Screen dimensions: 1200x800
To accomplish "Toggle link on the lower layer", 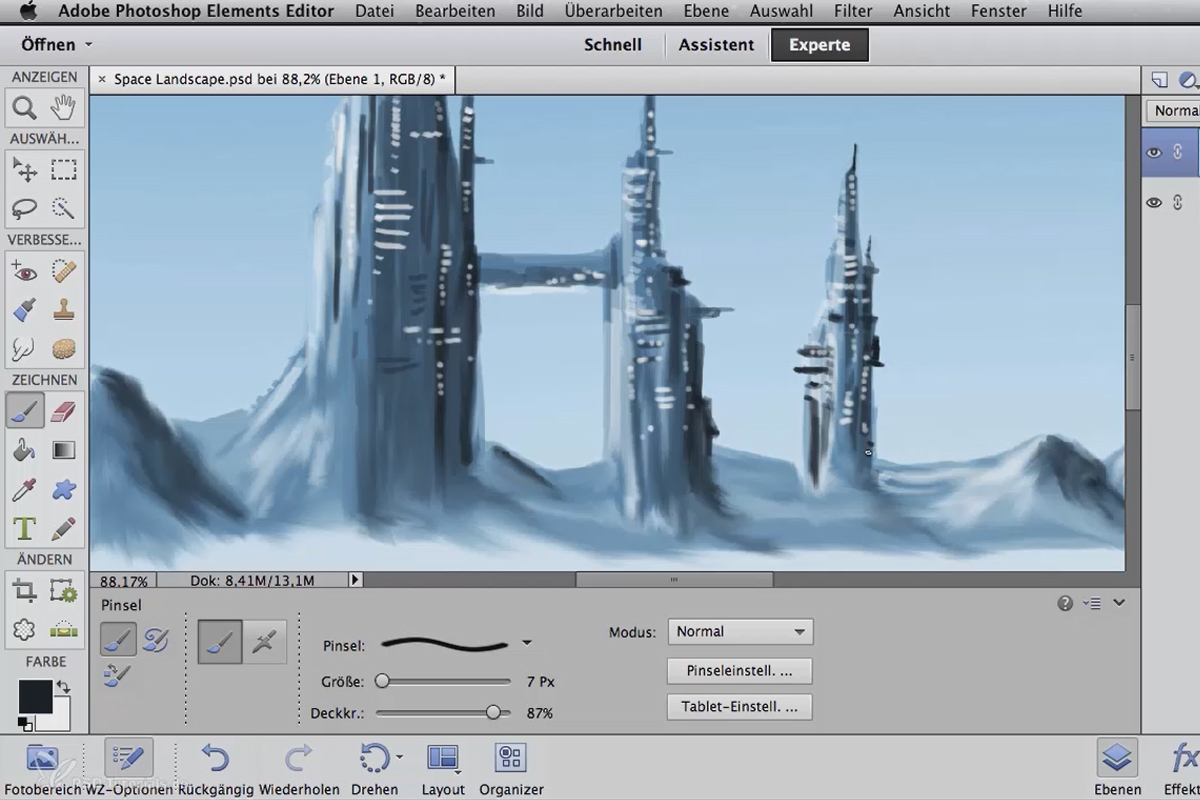I will [1178, 203].
